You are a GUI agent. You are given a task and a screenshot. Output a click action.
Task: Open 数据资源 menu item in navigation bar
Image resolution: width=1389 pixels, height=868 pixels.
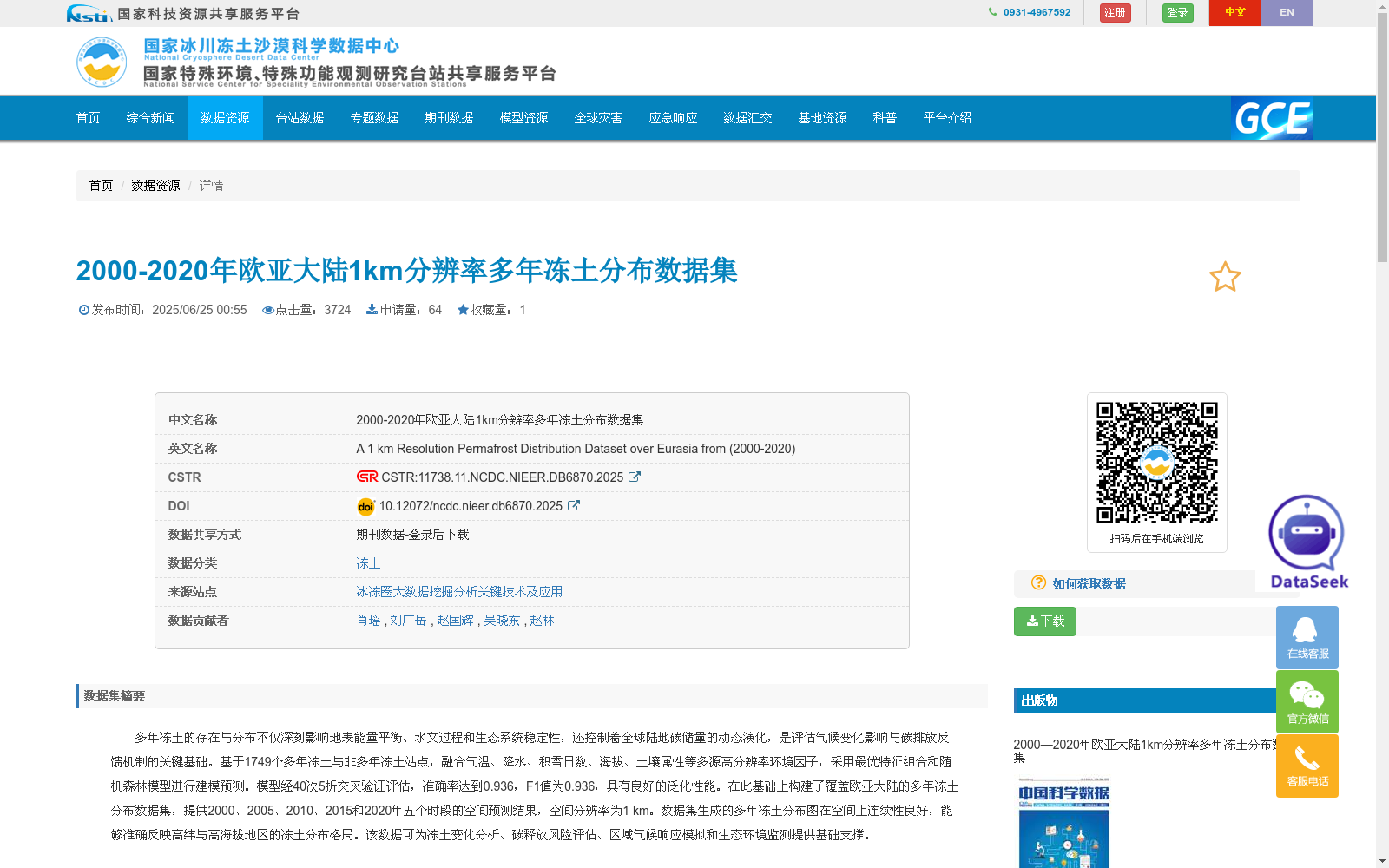[226, 118]
